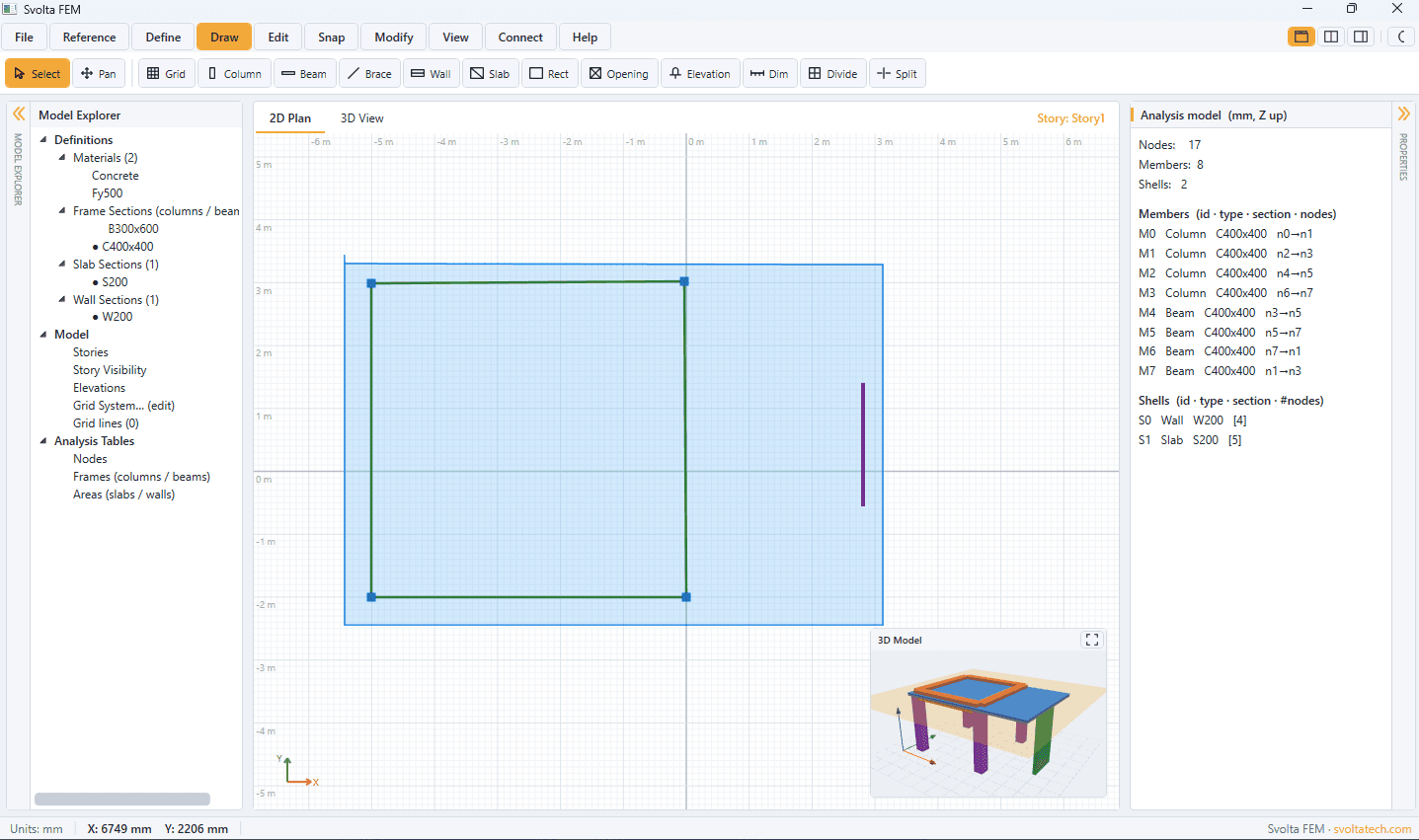
Task: Collapse the Model tree node
Action: [43, 335]
